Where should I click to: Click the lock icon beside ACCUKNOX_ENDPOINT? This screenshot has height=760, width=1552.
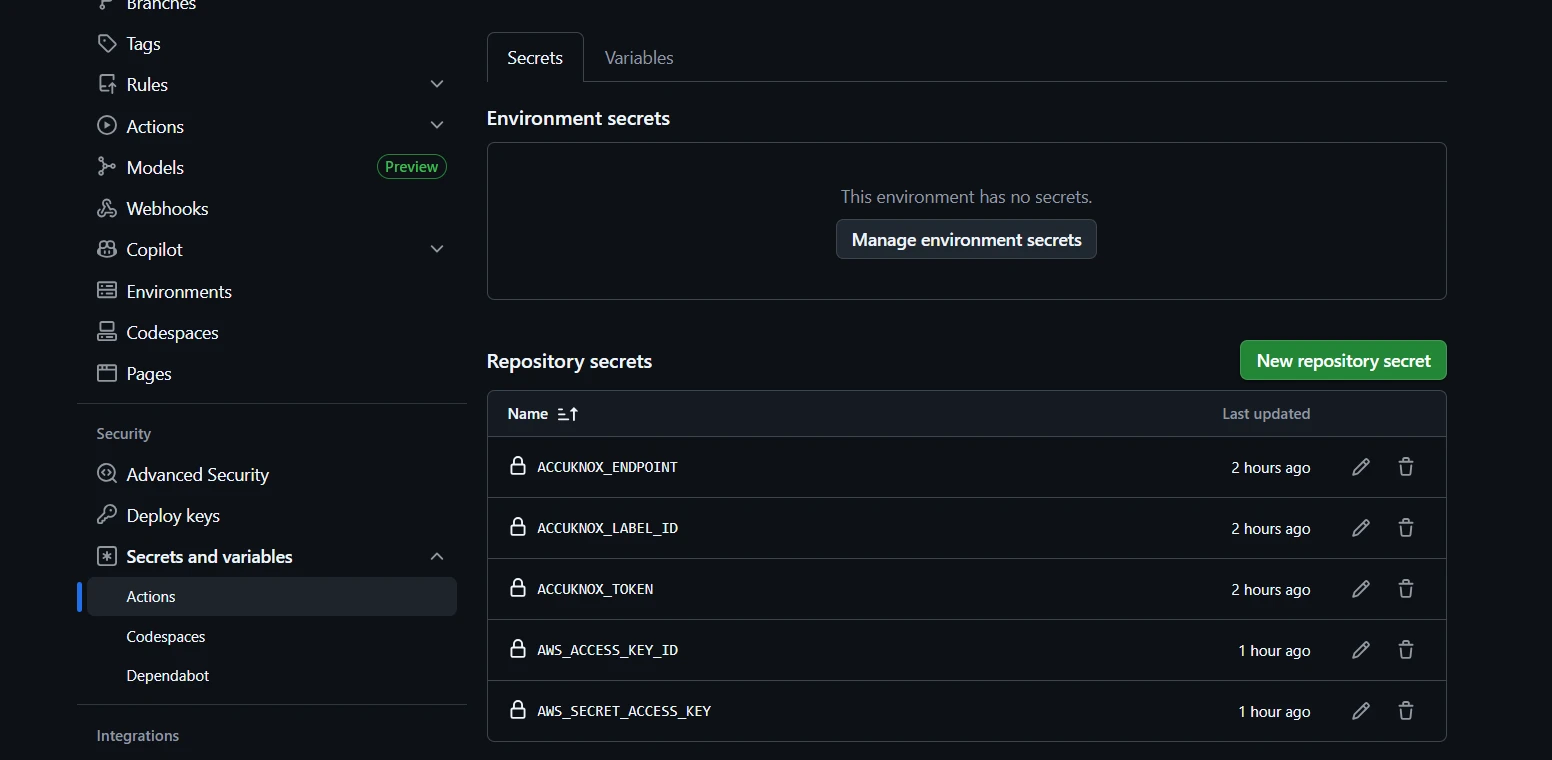(x=518, y=466)
